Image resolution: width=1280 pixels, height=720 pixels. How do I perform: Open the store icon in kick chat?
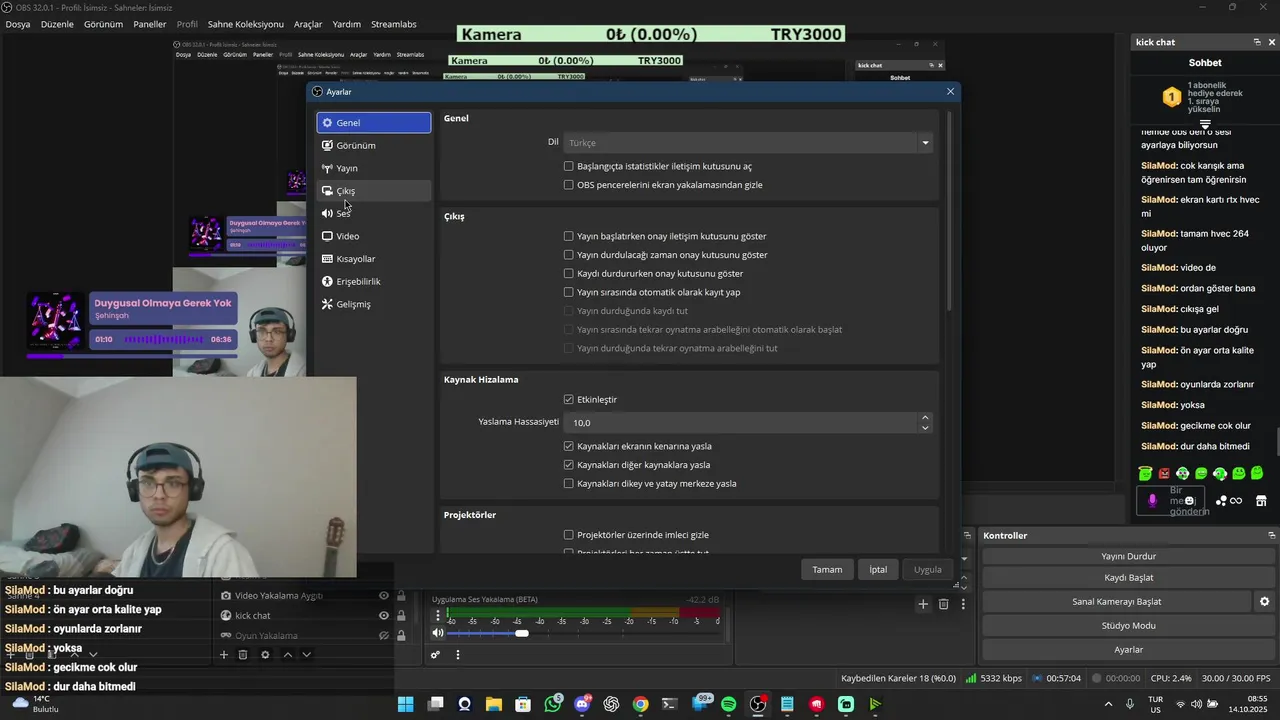tap(1261, 500)
